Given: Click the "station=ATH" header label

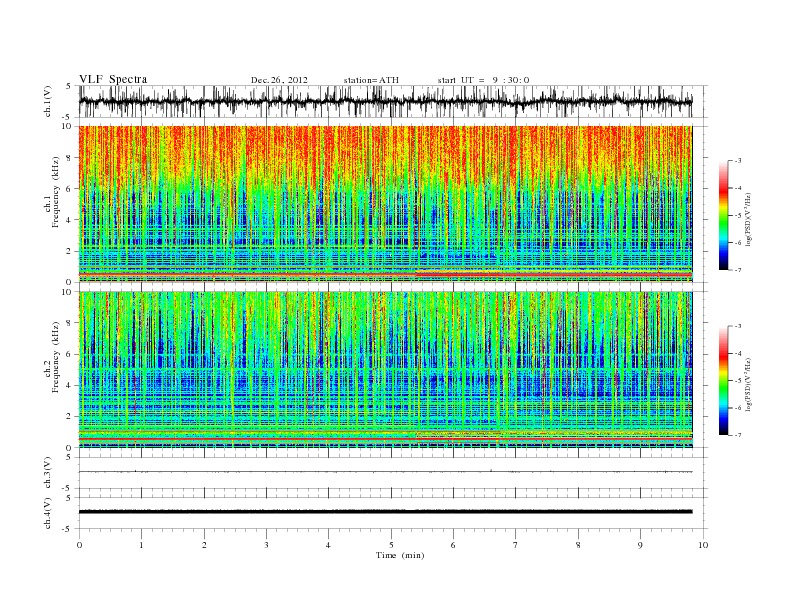Looking at the screenshot, I should 371,80.
